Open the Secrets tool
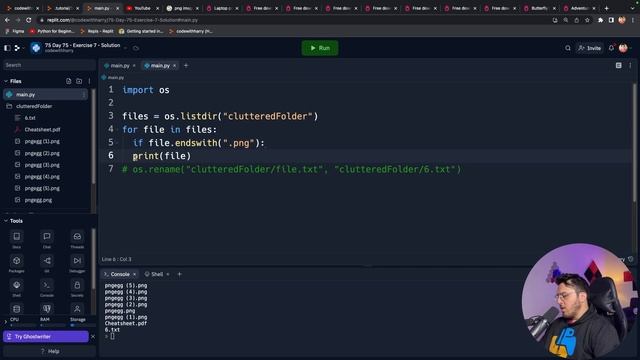 coord(77,287)
